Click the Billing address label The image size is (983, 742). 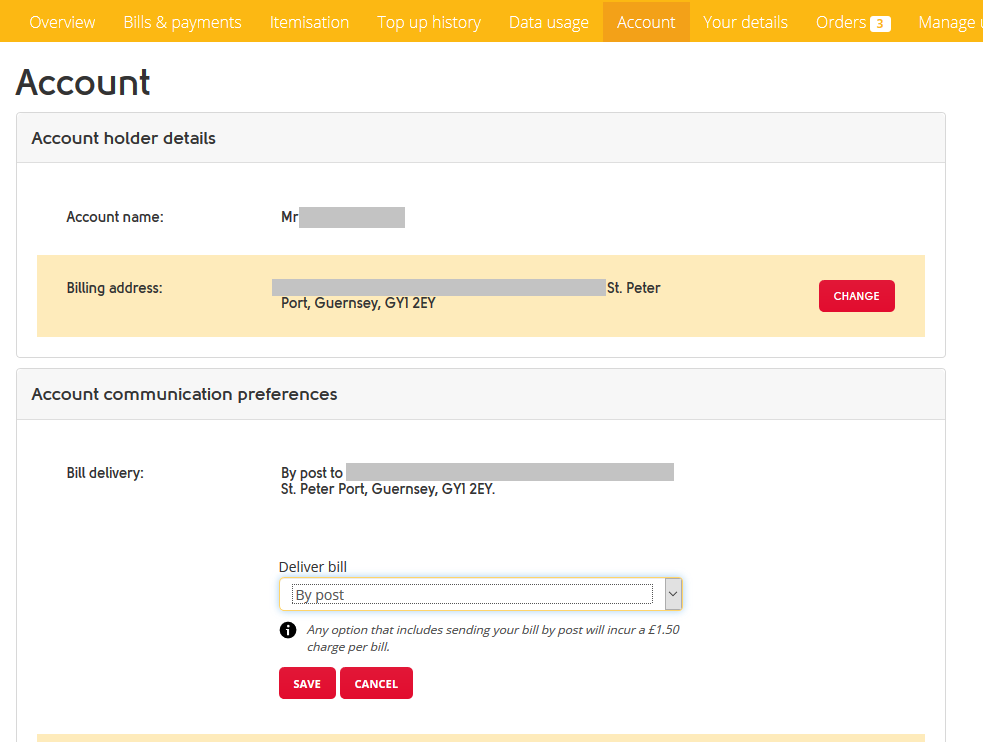pyautogui.click(x=114, y=288)
